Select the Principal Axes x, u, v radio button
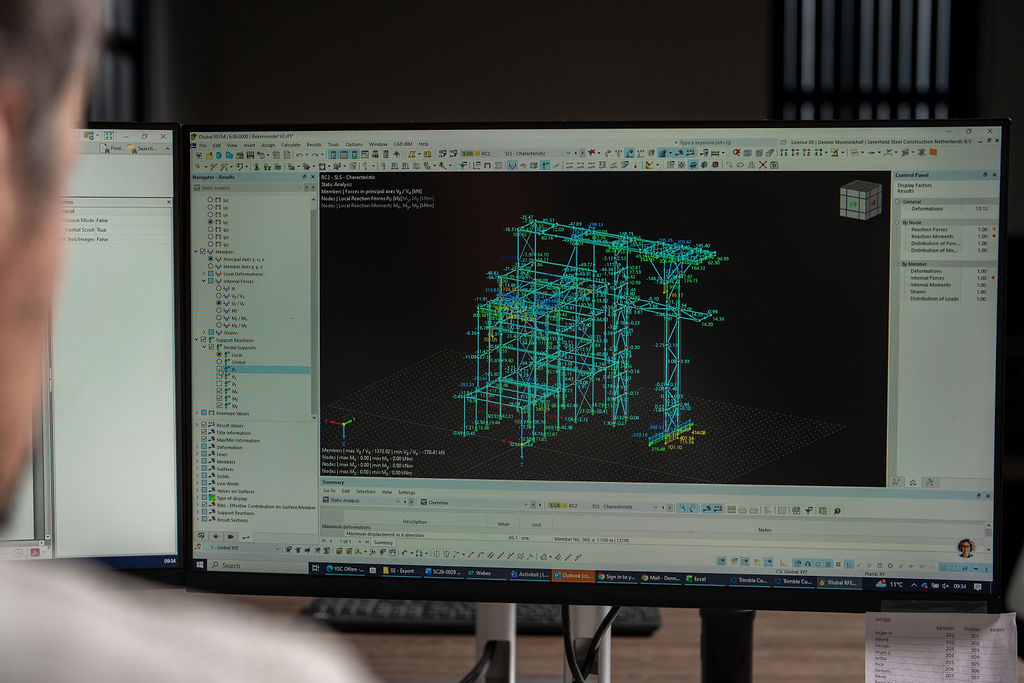The width and height of the screenshot is (1024, 683). click(x=210, y=259)
